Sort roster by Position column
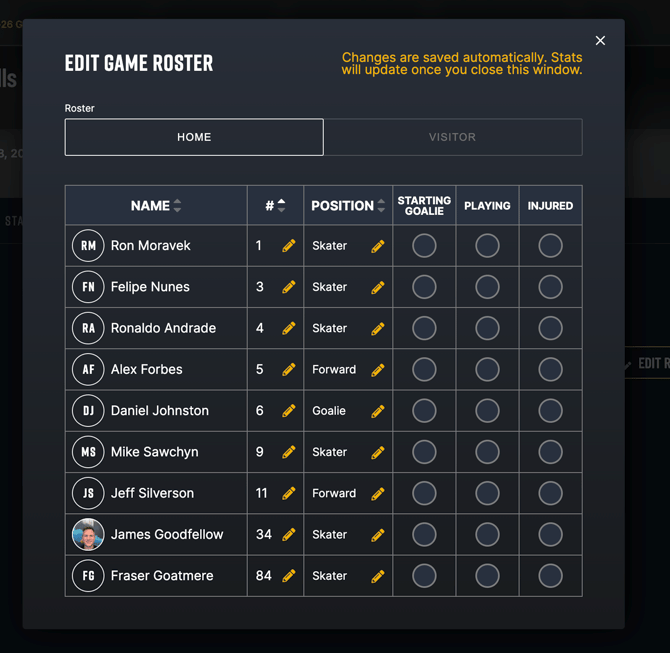 (x=348, y=206)
